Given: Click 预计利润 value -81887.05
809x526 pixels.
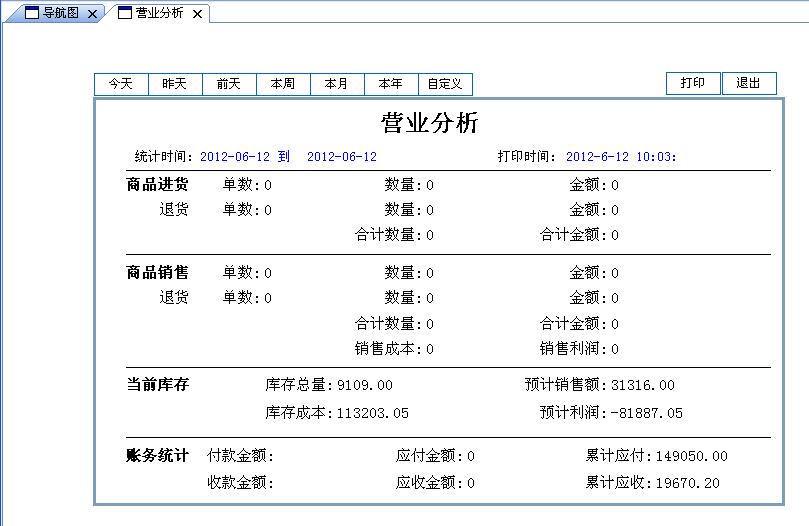Looking at the screenshot, I should [x=646, y=413].
